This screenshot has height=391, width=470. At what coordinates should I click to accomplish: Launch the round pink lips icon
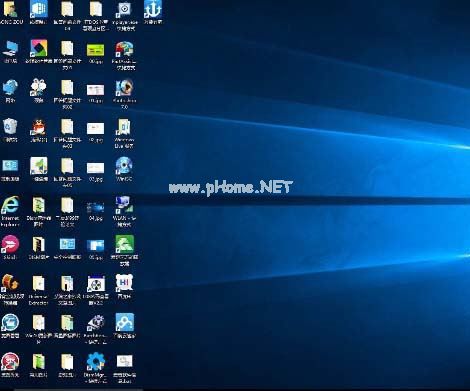[10, 244]
